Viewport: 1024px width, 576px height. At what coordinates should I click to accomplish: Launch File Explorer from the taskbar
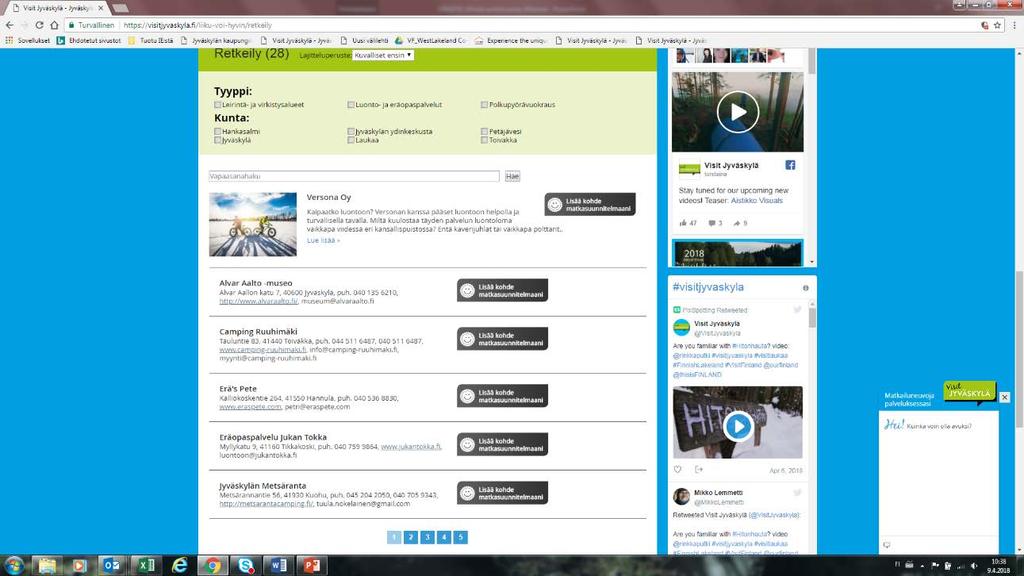(x=47, y=565)
